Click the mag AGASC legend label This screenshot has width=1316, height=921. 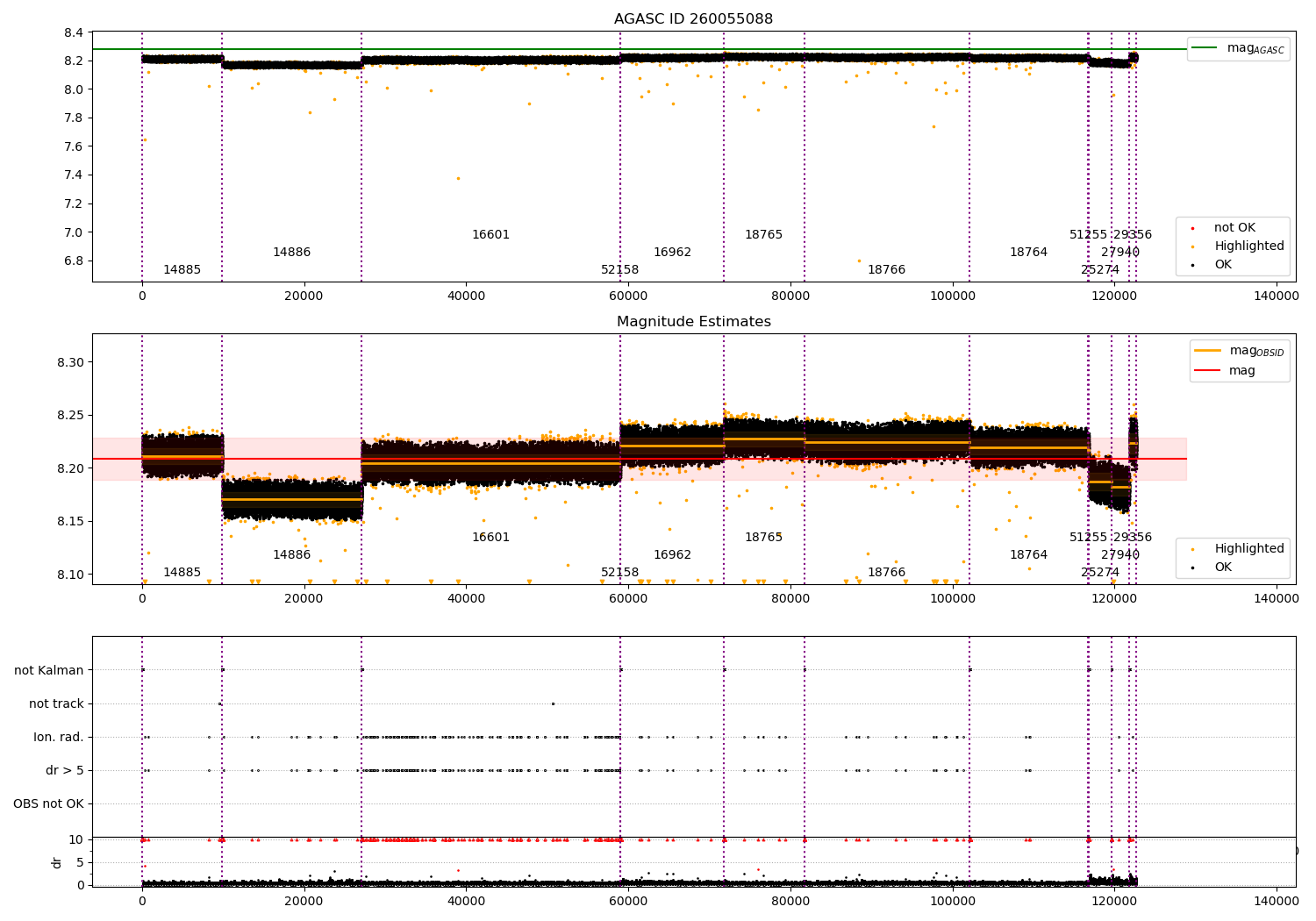[x=1255, y=49]
